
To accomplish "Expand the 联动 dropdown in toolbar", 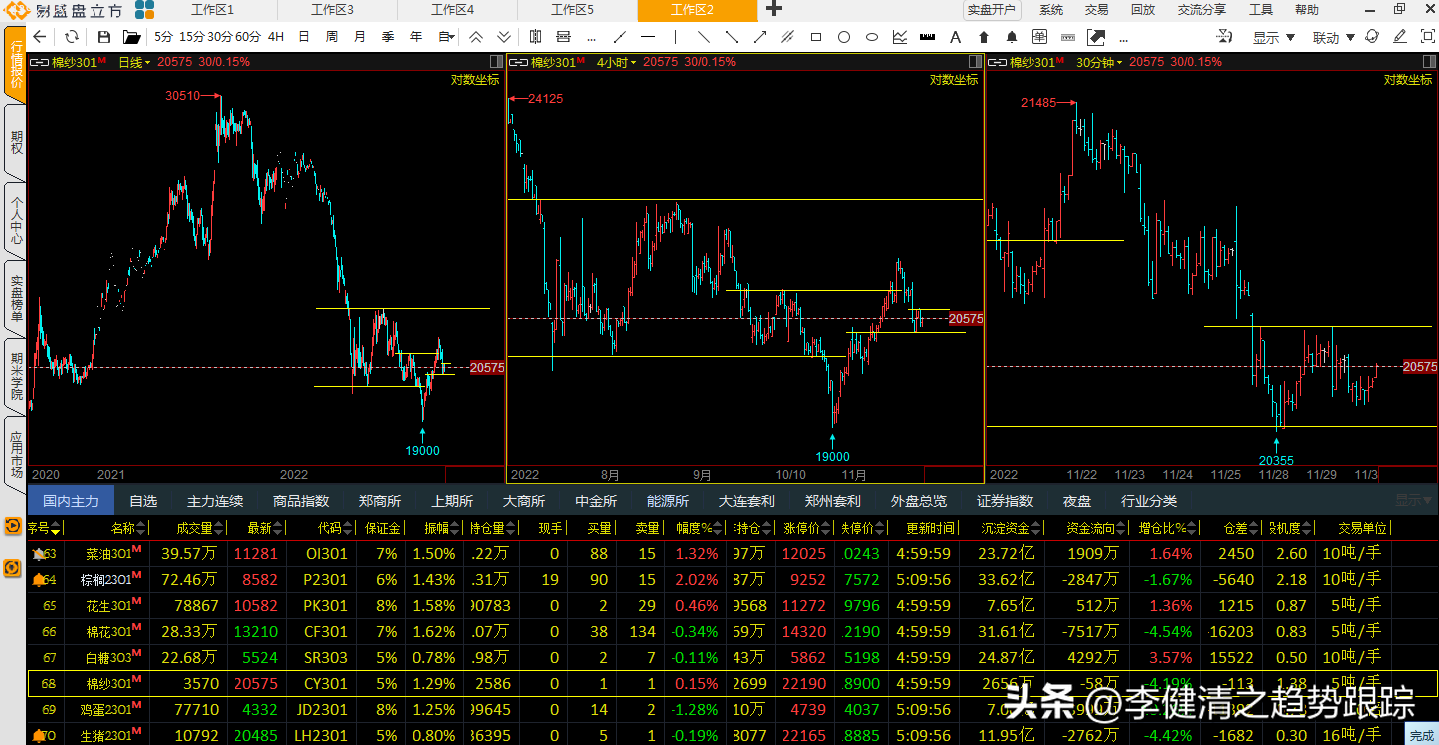I will [x=1334, y=38].
